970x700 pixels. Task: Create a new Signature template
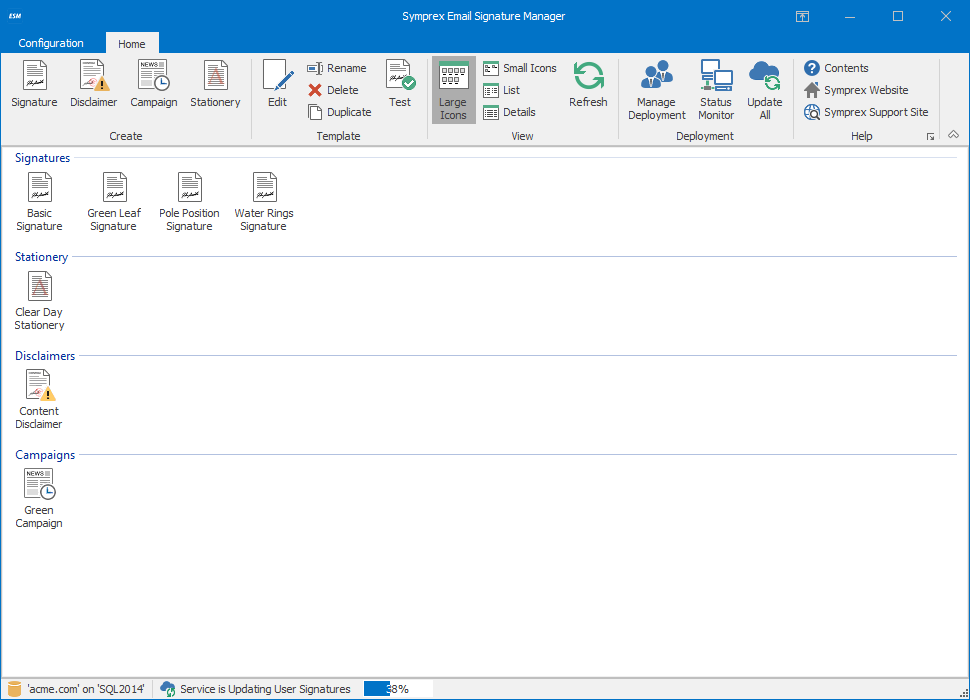click(x=34, y=84)
